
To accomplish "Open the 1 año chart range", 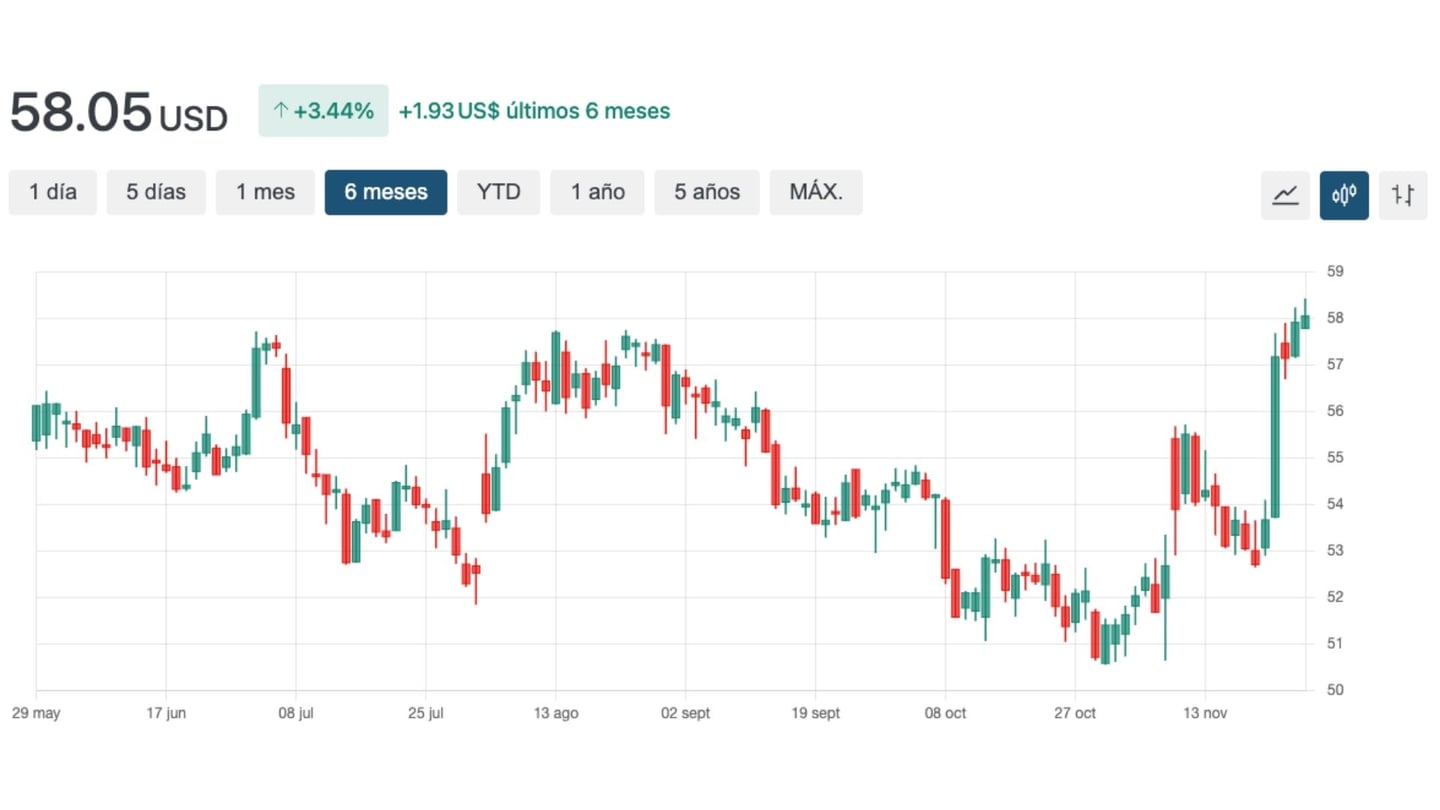I will 597,192.
